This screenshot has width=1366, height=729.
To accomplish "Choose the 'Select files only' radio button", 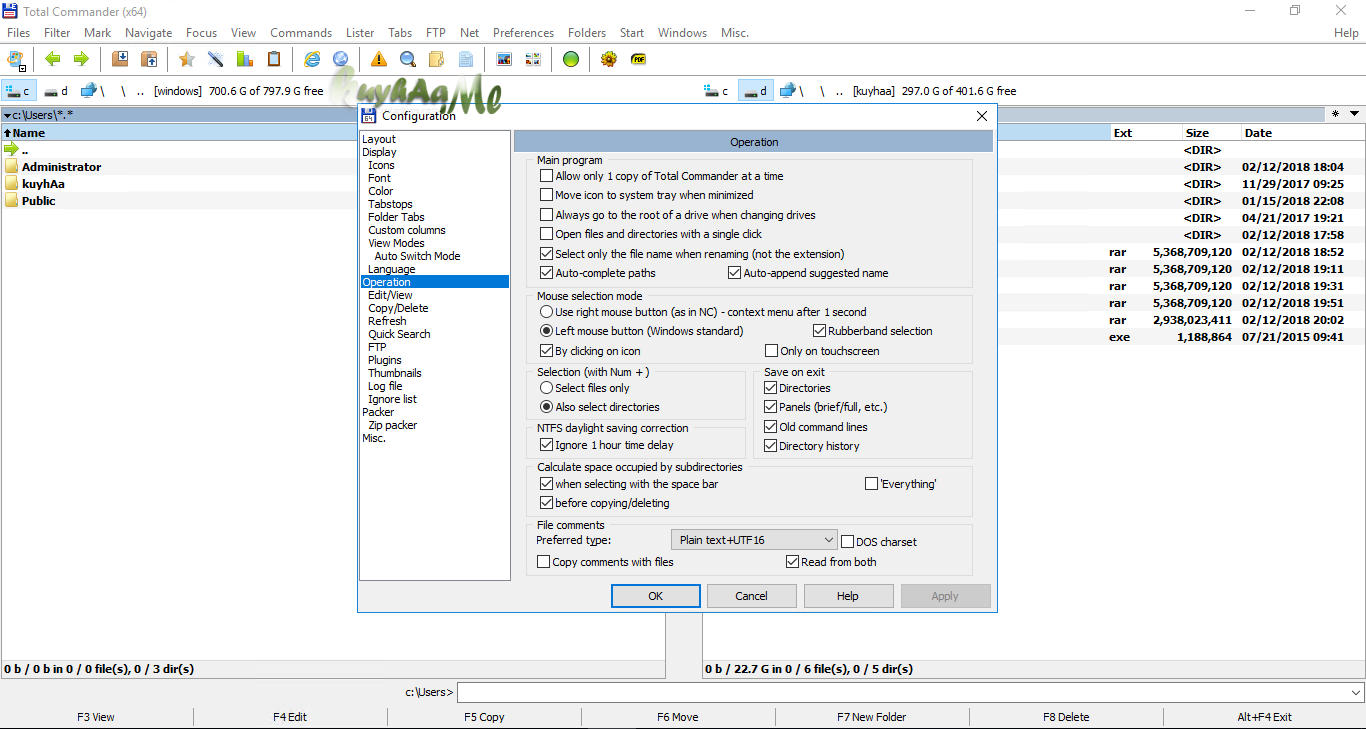I will [547, 388].
